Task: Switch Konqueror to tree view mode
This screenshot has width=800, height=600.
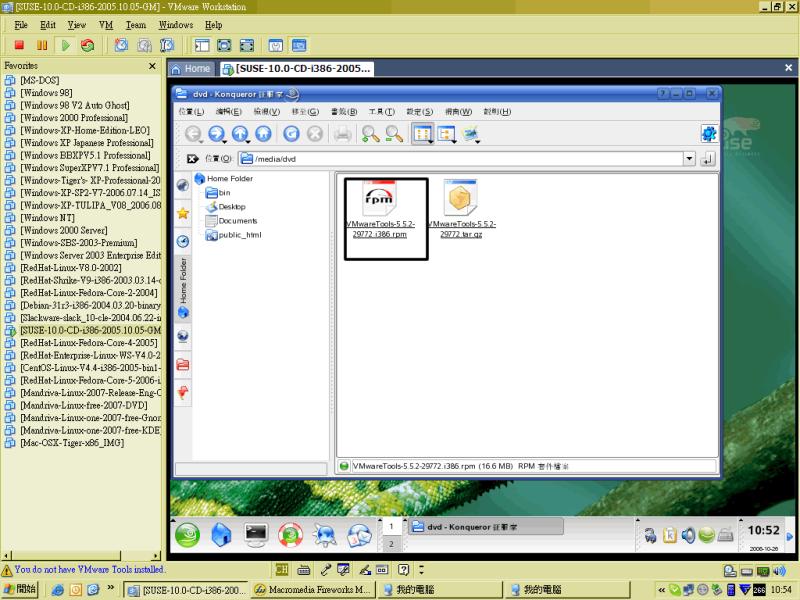Action: click(x=446, y=134)
